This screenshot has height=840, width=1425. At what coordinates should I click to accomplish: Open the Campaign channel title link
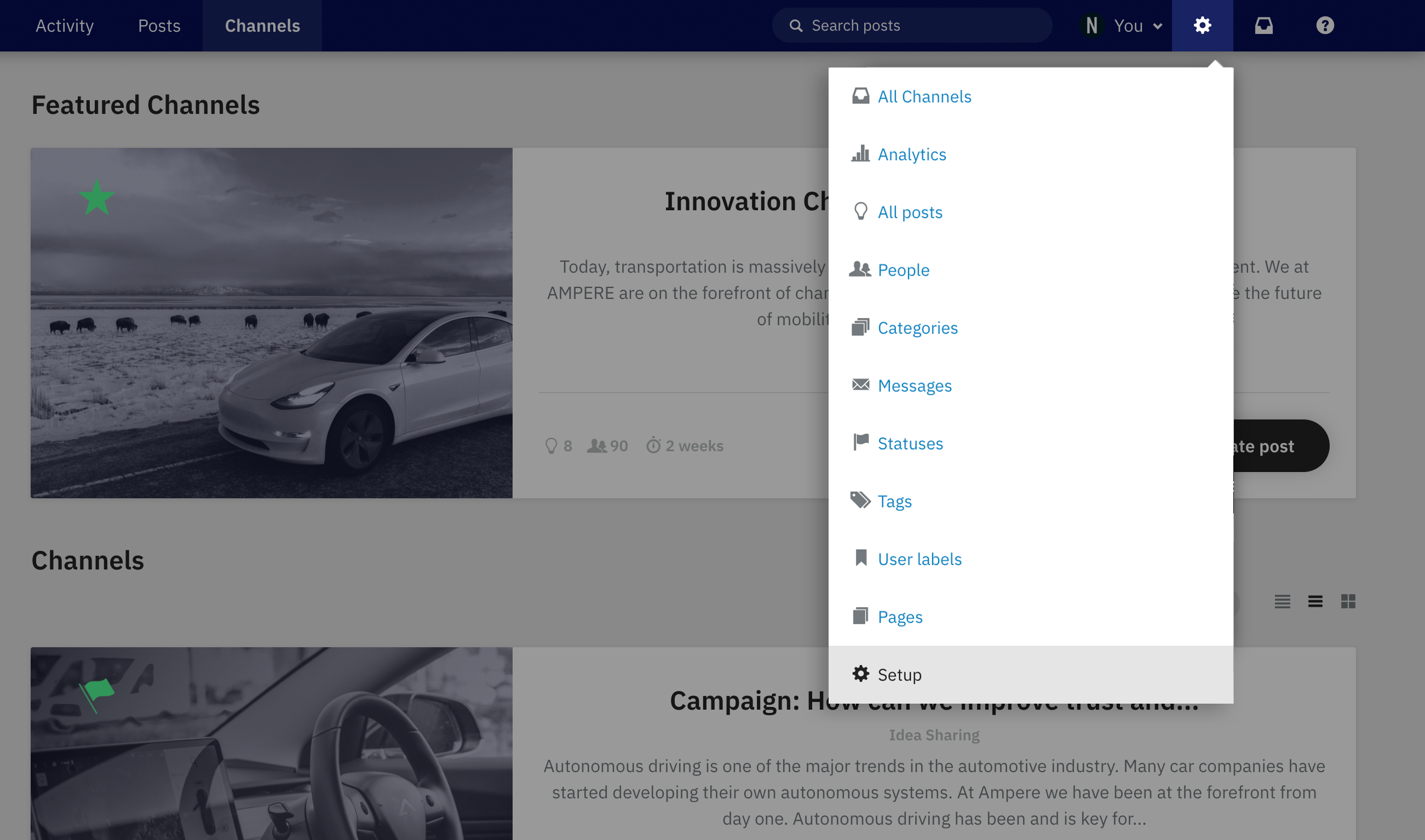[934, 701]
